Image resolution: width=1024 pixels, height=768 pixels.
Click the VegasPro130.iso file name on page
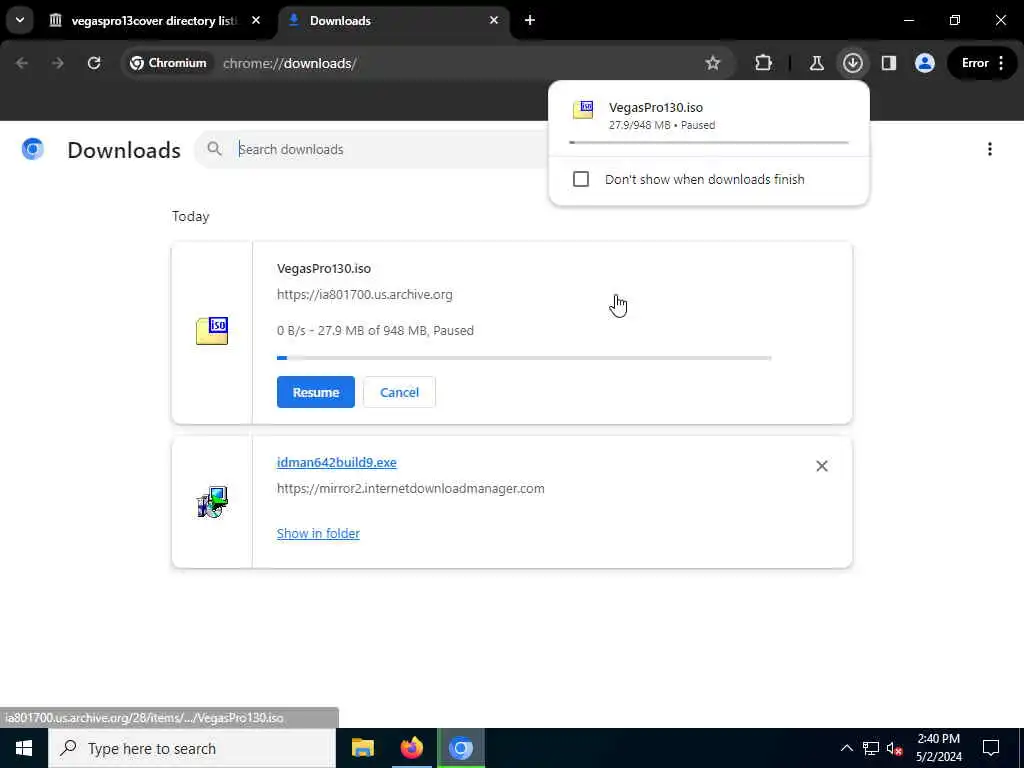[x=324, y=268]
